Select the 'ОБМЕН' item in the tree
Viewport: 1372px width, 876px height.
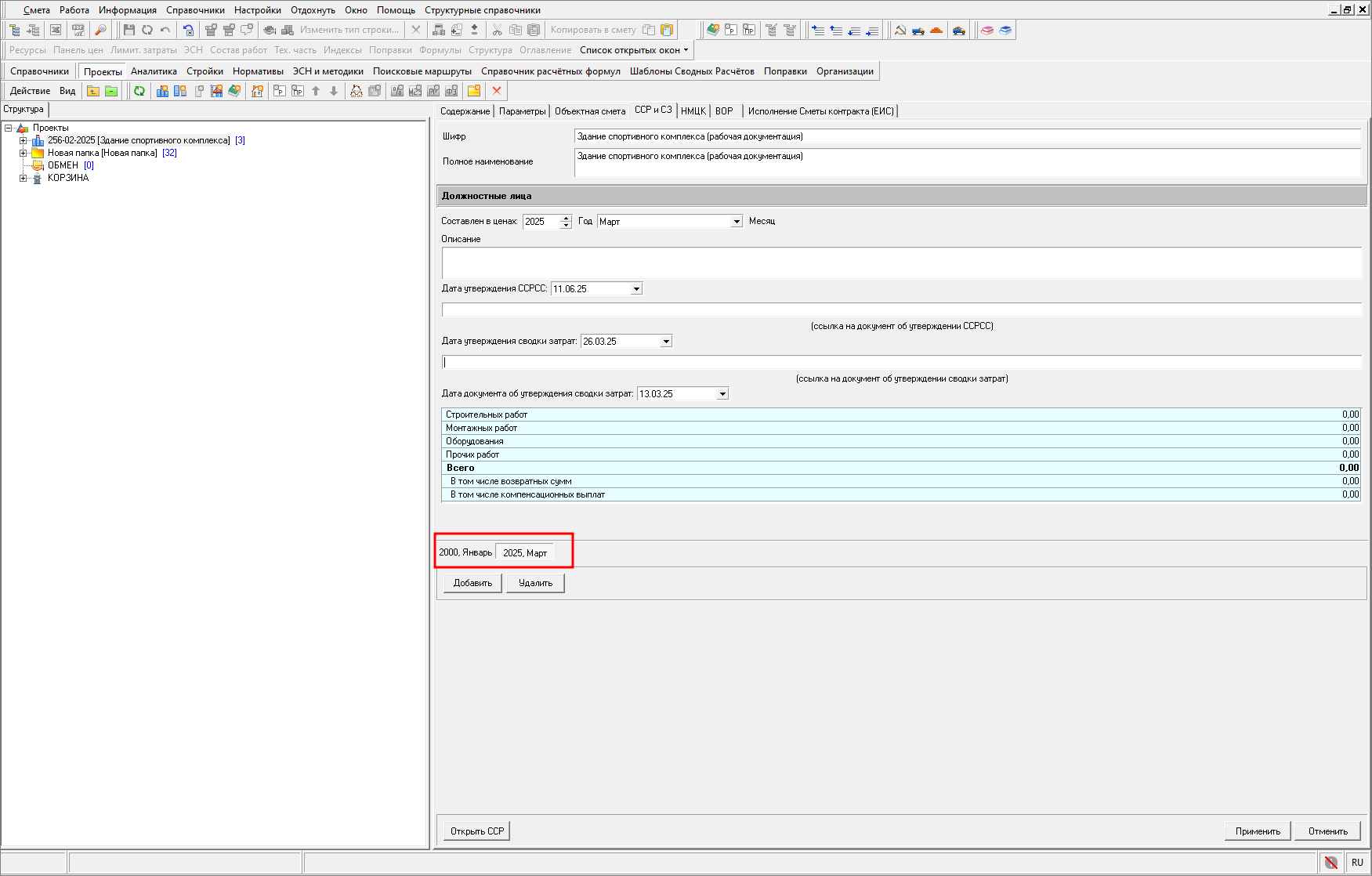click(x=63, y=165)
